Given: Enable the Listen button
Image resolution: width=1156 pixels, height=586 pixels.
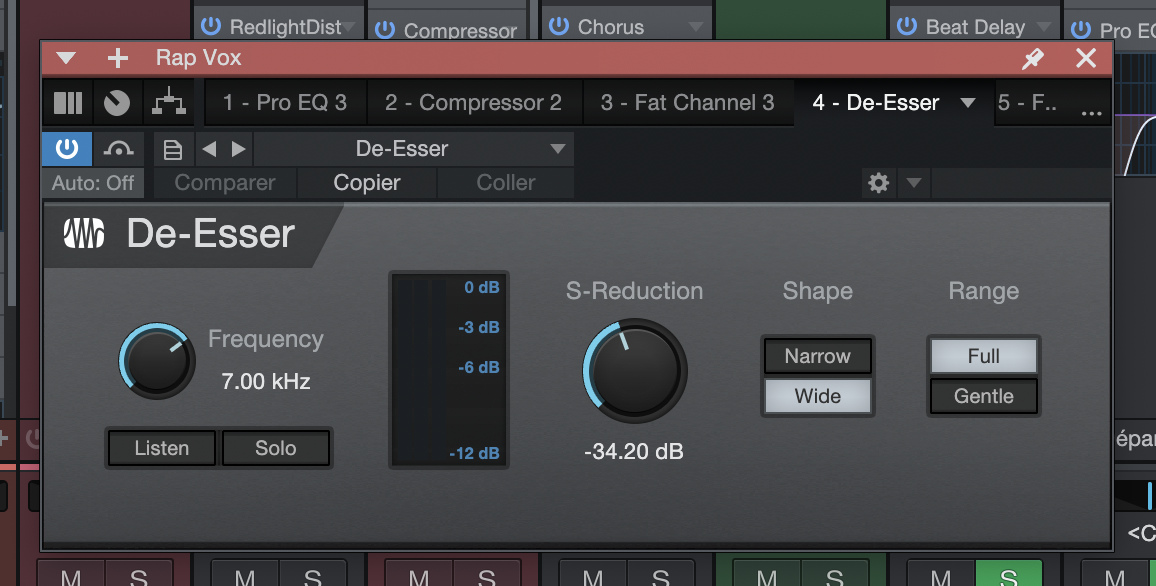Looking at the screenshot, I should (161, 448).
